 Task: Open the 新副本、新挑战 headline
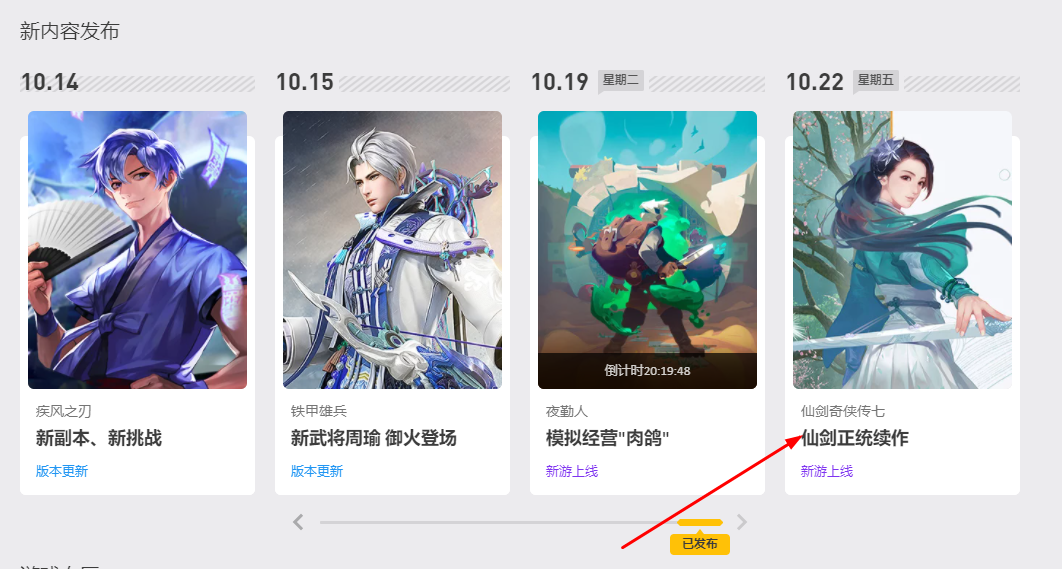click(x=99, y=438)
